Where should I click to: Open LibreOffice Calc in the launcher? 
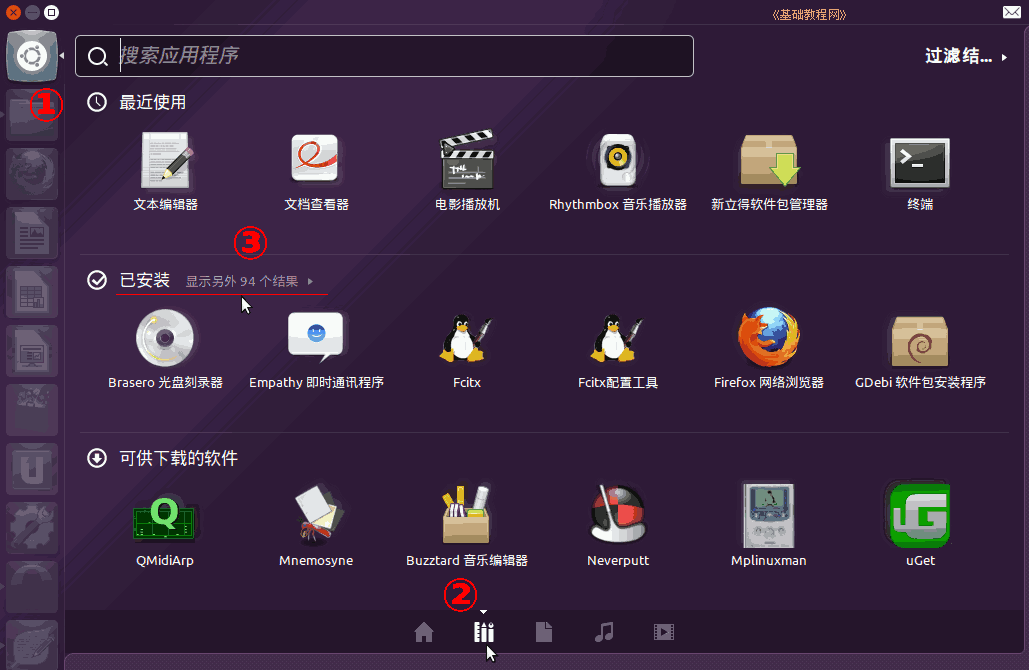tap(32, 292)
